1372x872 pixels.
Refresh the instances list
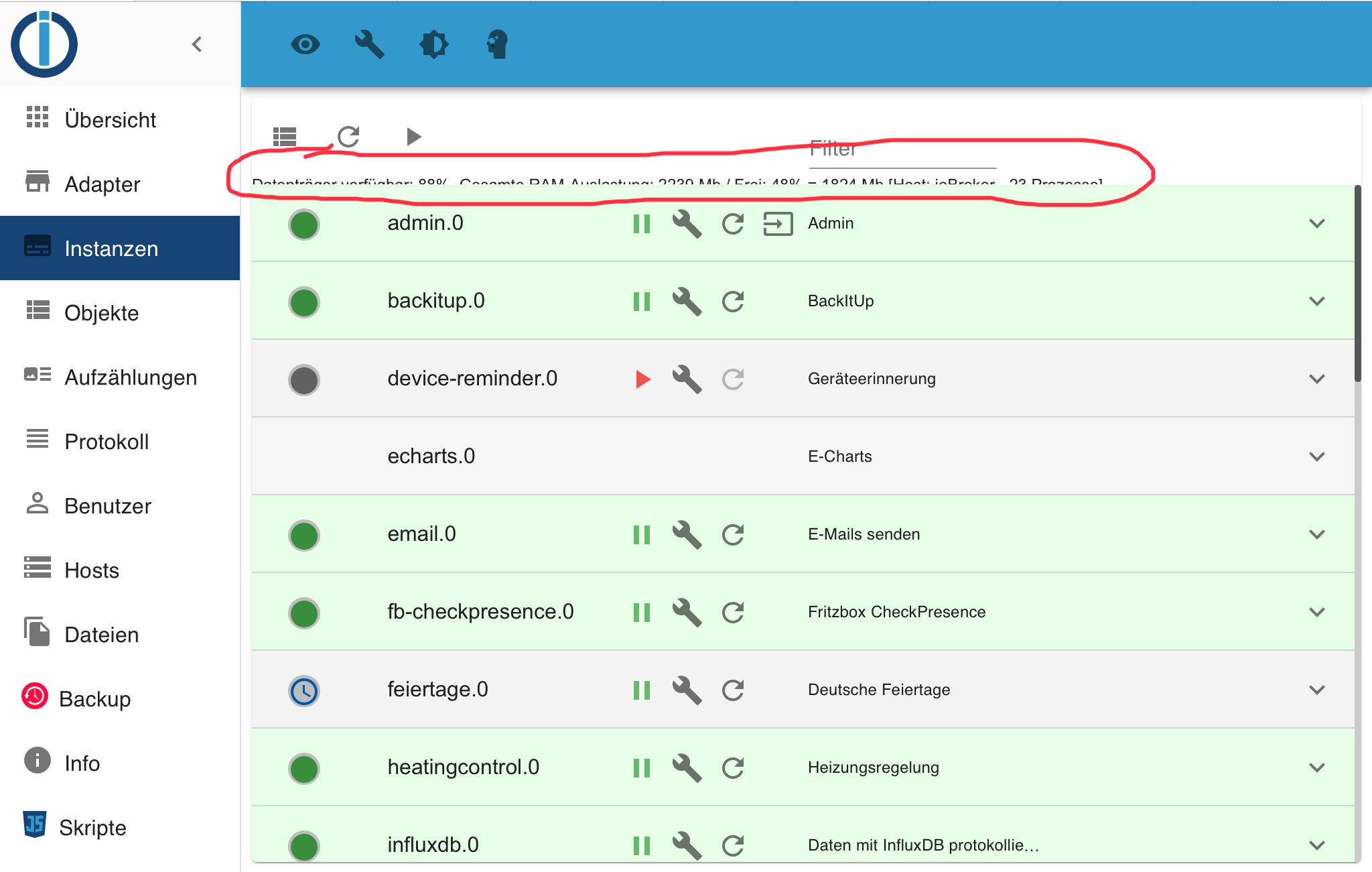pyautogui.click(x=348, y=136)
